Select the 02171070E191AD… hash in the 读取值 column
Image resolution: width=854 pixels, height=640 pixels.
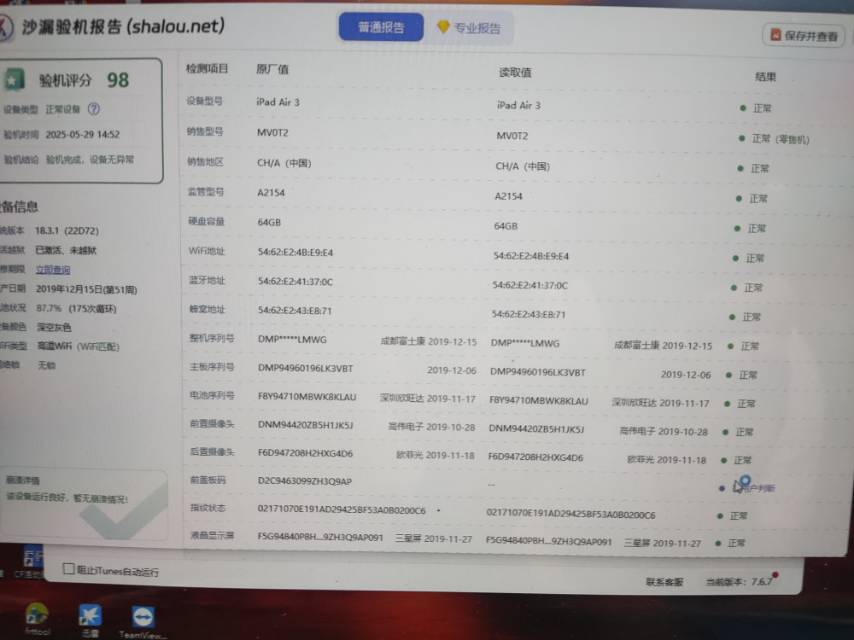(571, 514)
